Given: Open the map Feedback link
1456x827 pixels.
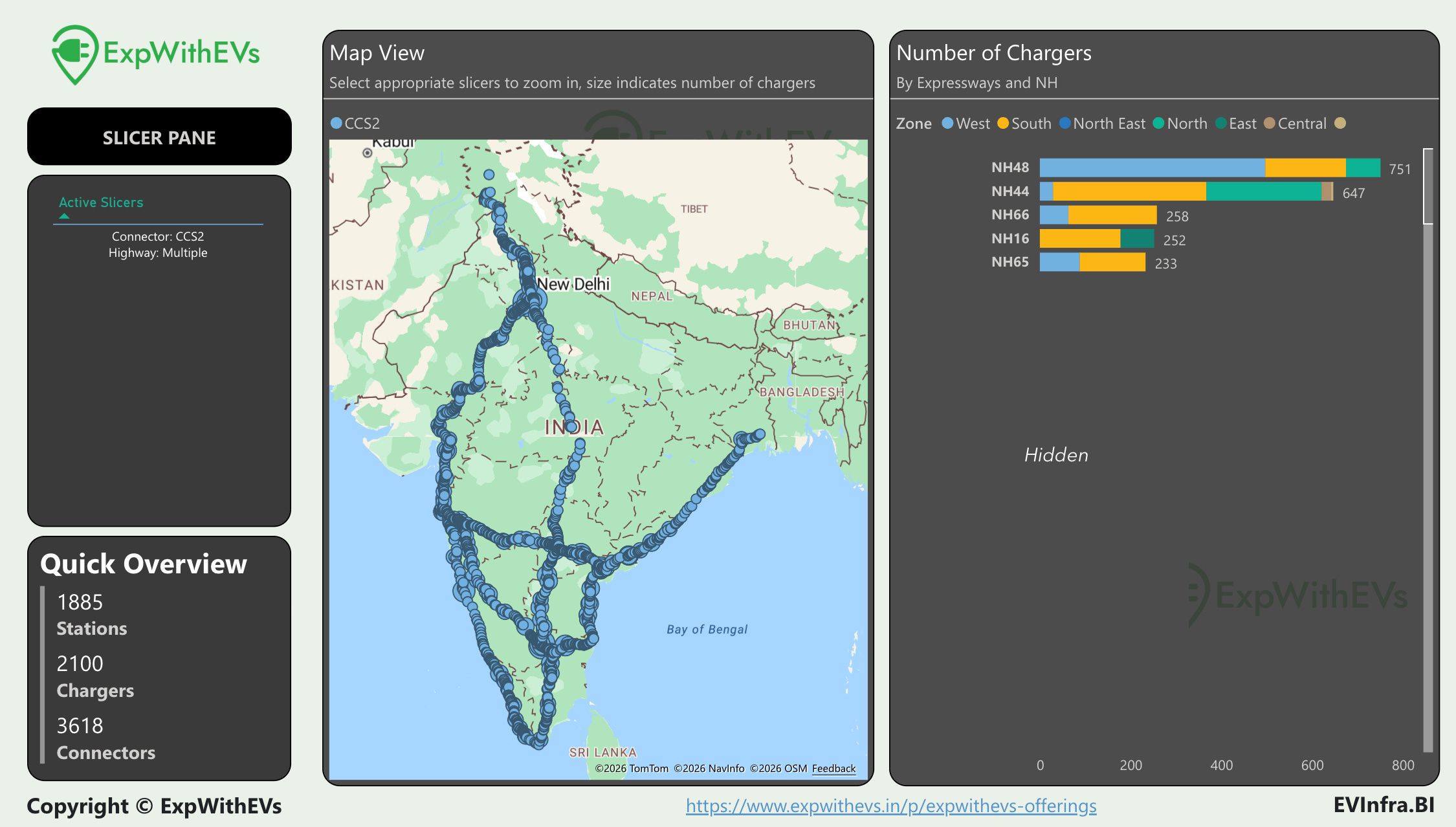Looking at the screenshot, I should (x=833, y=769).
